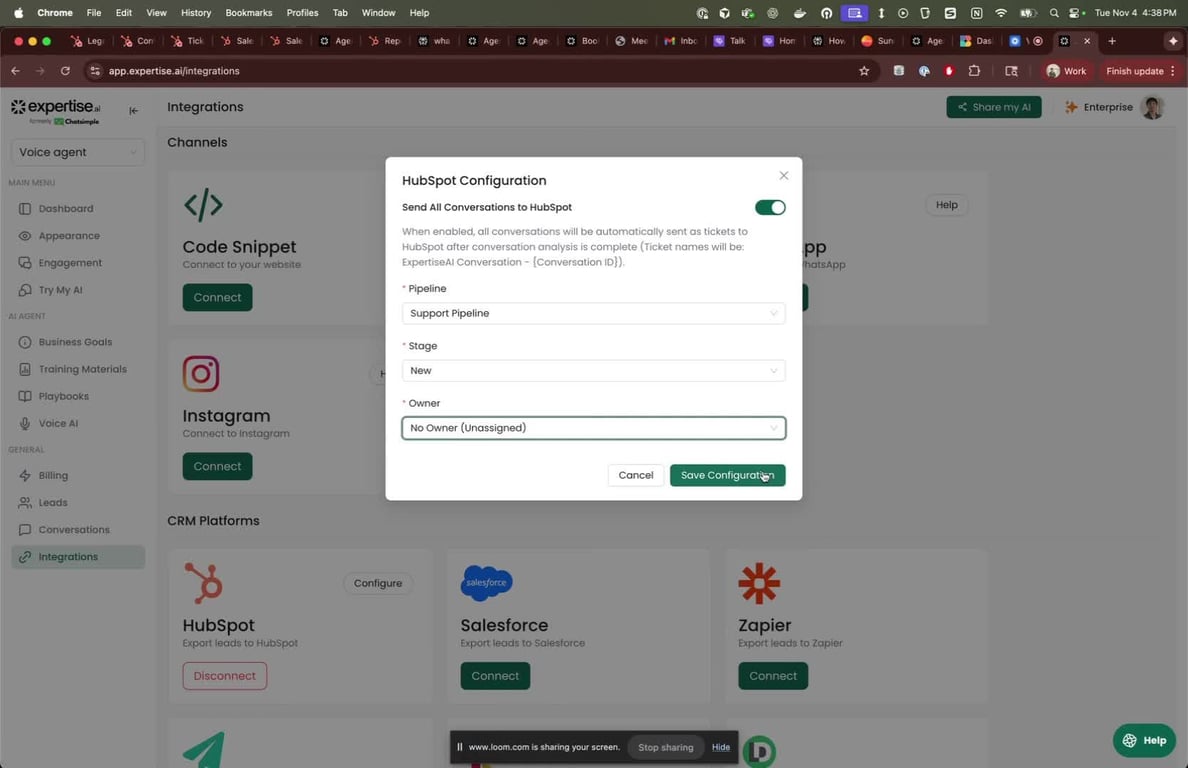Switch to the Inbox Gmail tab
1188x768 pixels.
[680, 41]
